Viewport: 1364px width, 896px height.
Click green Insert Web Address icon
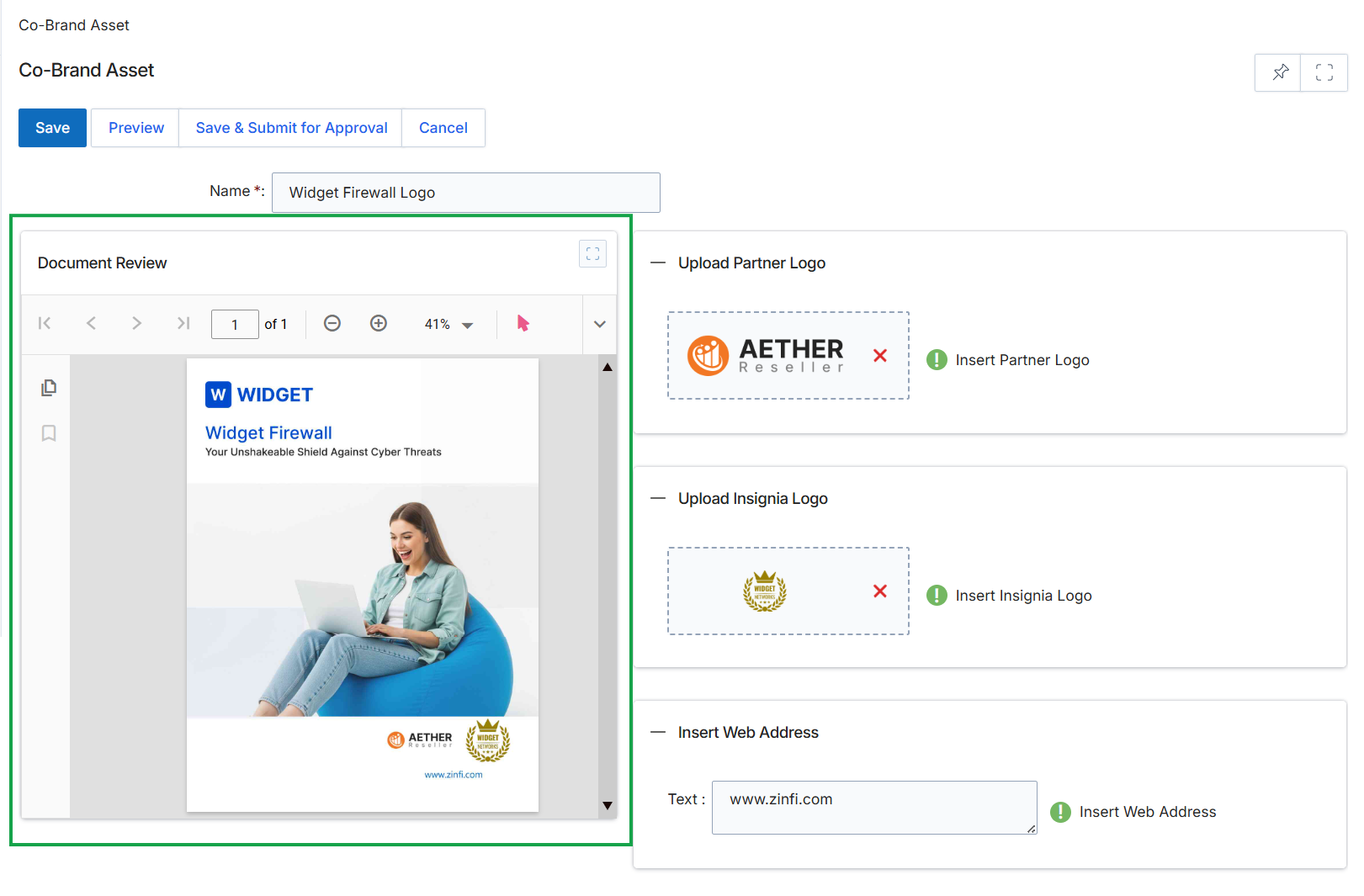[x=1060, y=812]
